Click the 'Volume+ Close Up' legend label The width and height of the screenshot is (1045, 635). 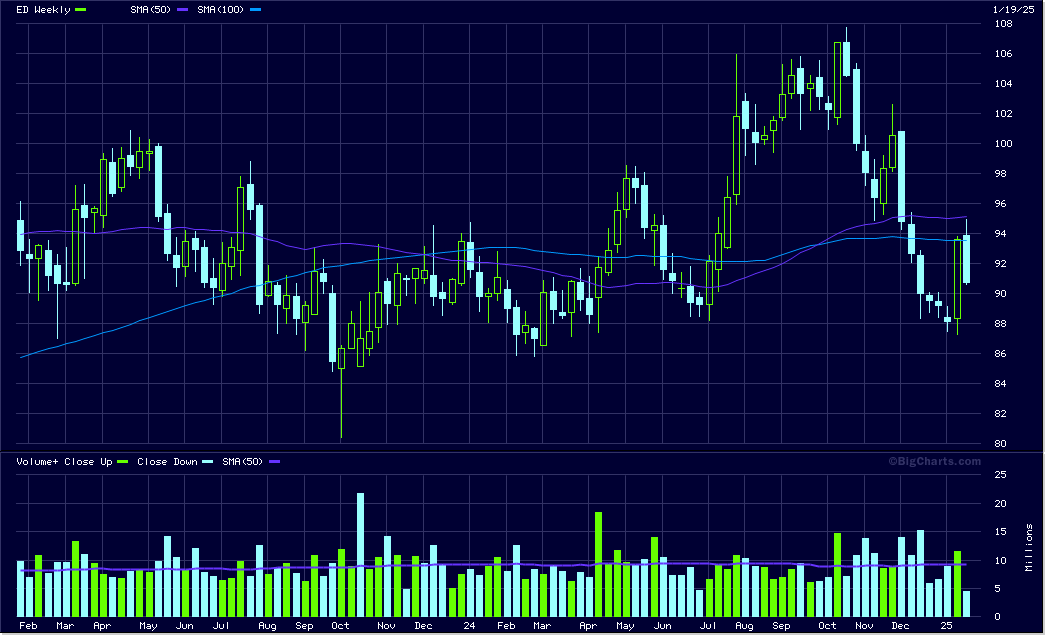64,462
